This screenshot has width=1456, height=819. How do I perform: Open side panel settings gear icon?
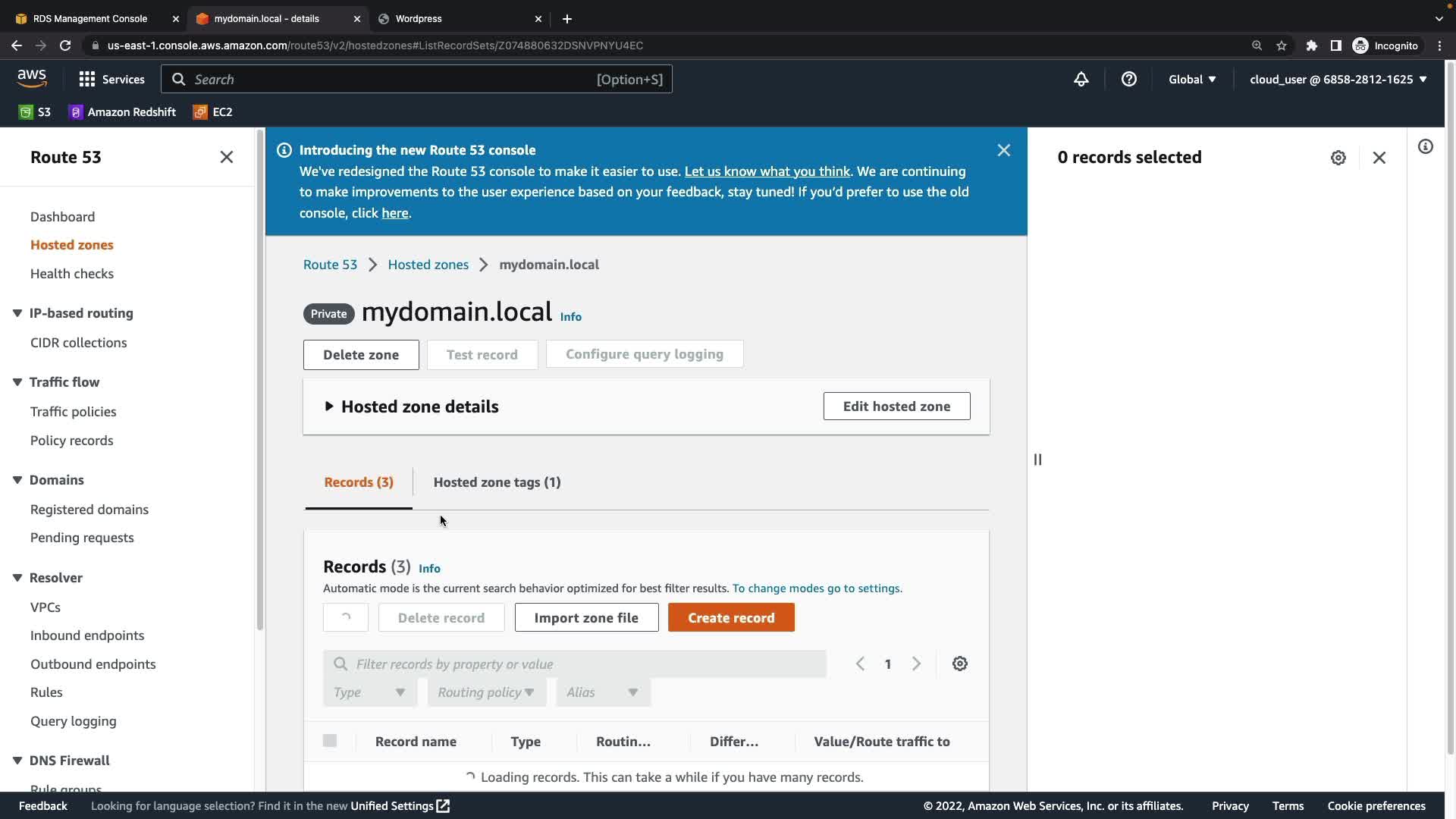click(1338, 158)
